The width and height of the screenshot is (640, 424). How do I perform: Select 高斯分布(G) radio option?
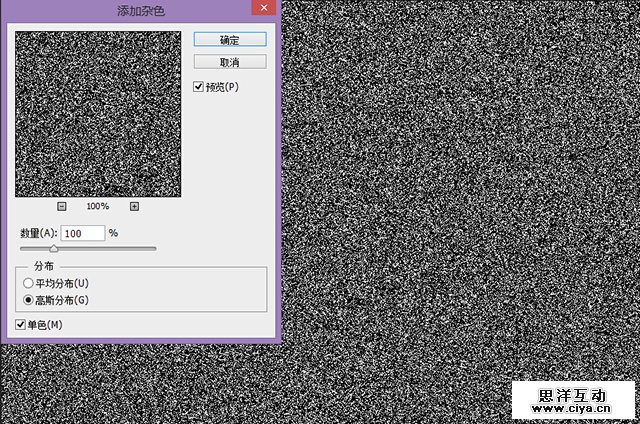(x=28, y=300)
